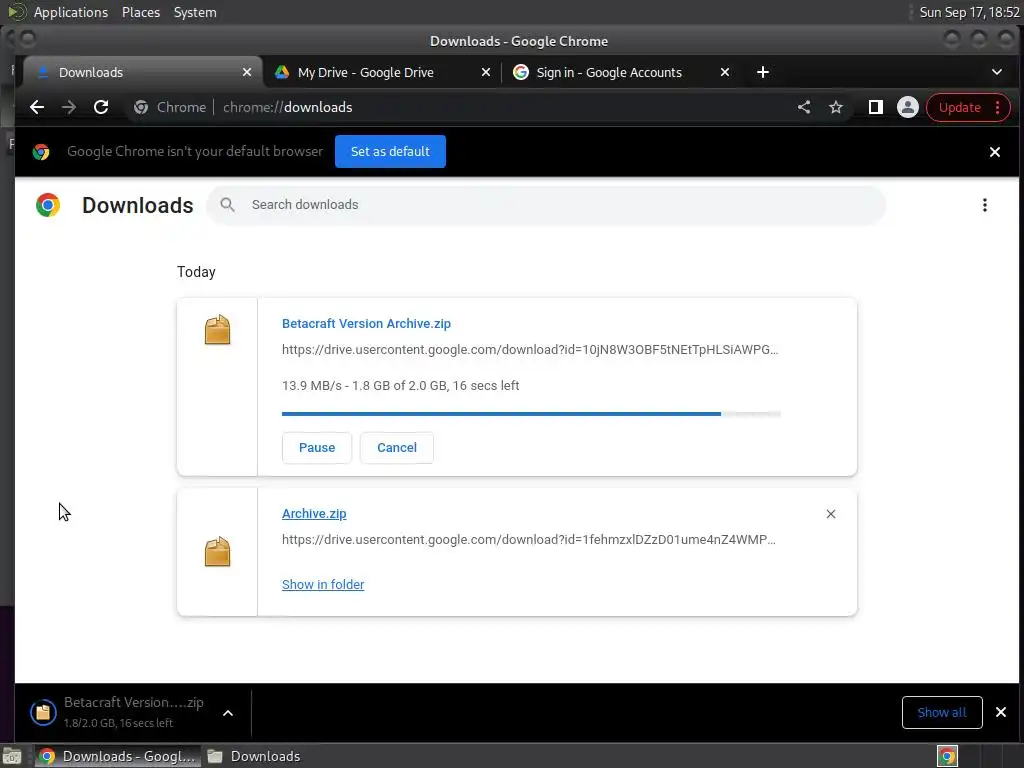This screenshot has height=768, width=1024.
Task: Switch to Downloads file manager taskbar entry
Action: tap(255, 756)
